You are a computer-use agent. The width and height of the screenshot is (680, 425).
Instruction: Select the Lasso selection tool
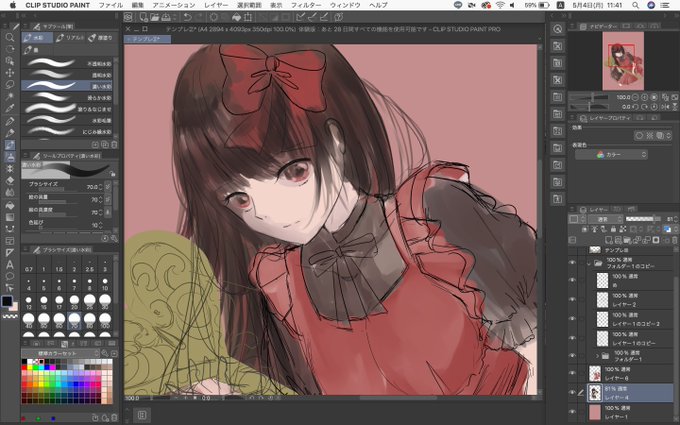[x=10, y=84]
